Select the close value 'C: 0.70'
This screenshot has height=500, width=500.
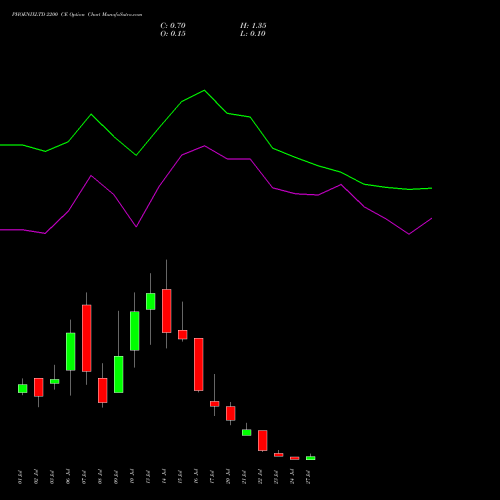pos(173,26)
